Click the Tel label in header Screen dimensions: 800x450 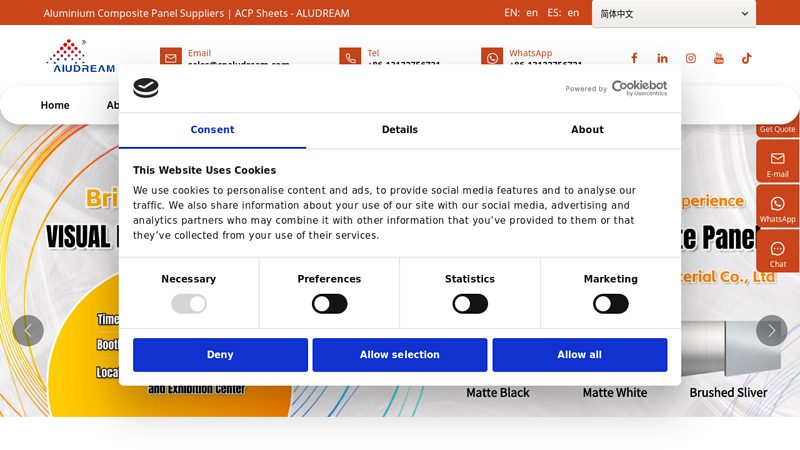373,53
